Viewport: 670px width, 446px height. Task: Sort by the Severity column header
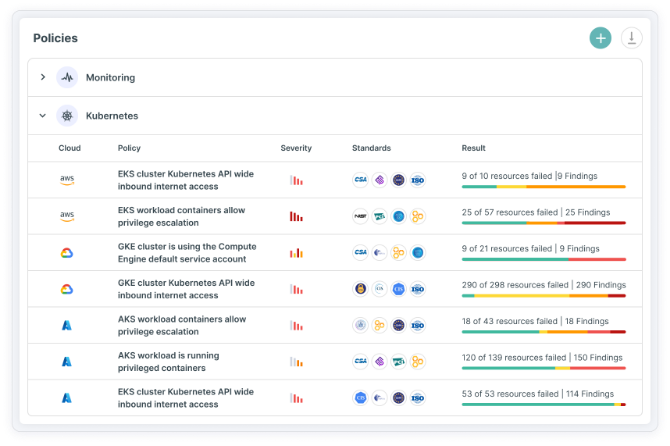pyautogui.click(x=296, y=148)
